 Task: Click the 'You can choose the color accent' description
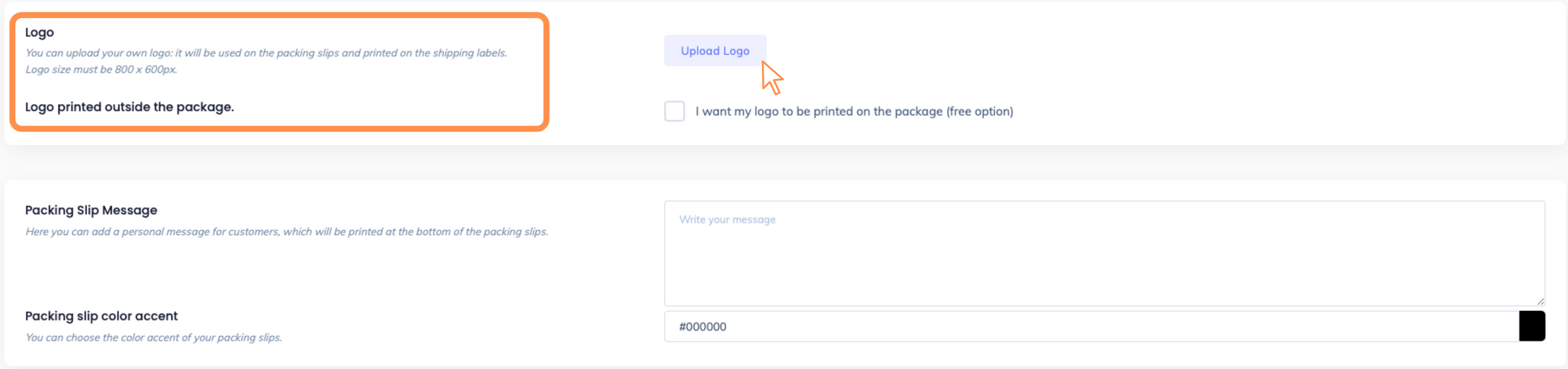pyautogui.click(x=153, y=338)
